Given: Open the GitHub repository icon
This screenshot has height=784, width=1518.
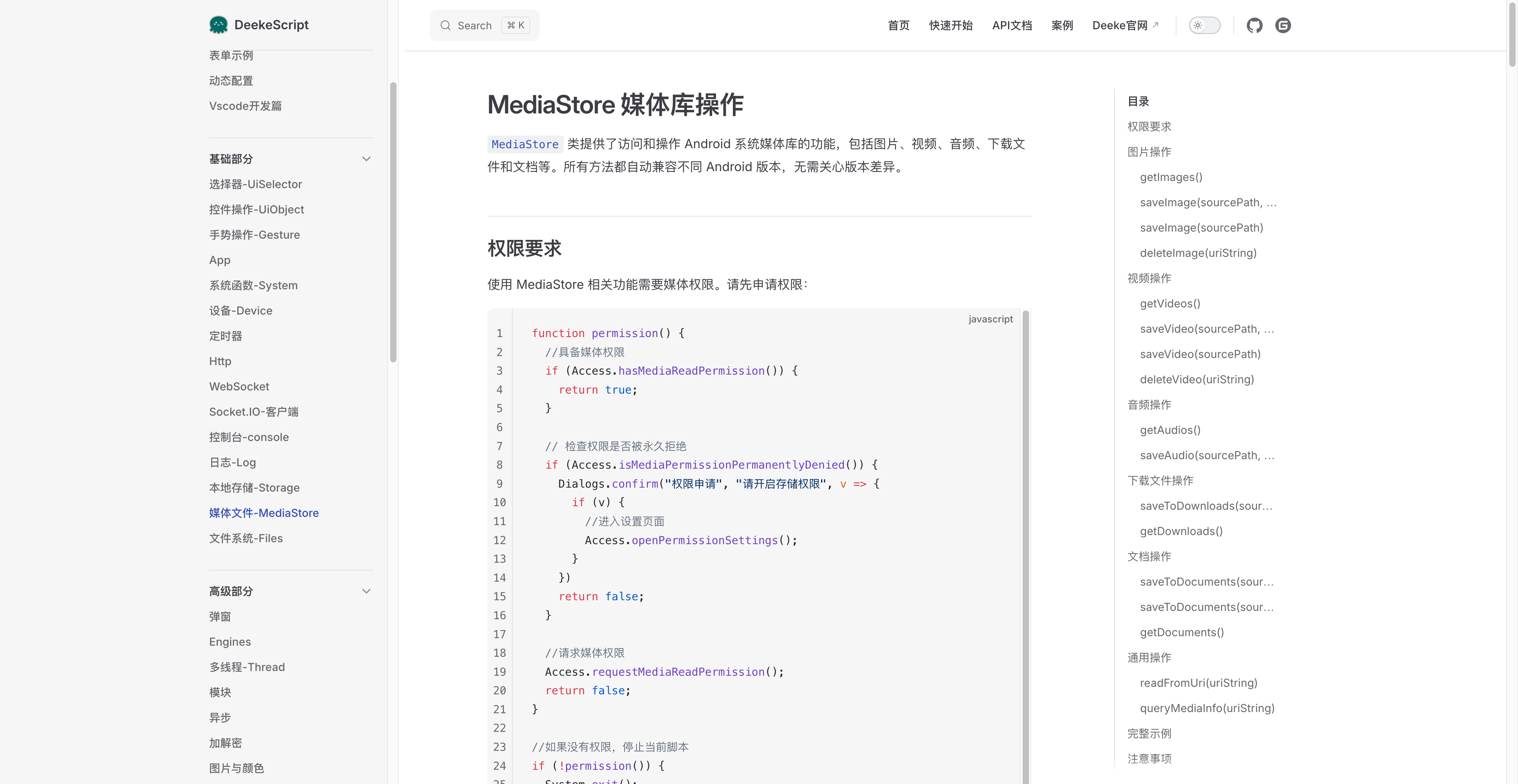Looking at the screenshot, I should click(x=1254, y=25).
